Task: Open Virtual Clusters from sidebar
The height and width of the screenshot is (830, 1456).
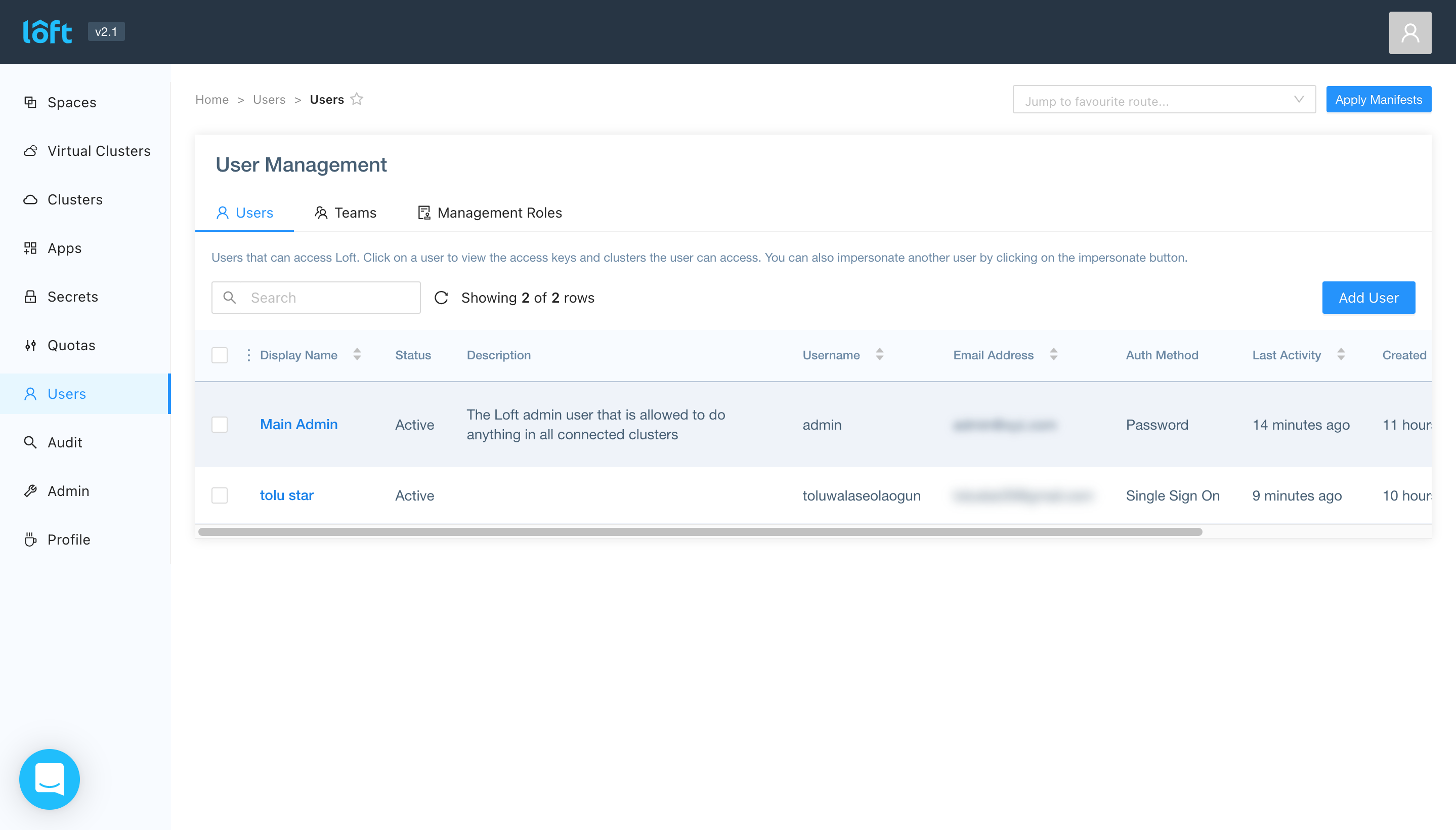Action: (x=99, y=150)
